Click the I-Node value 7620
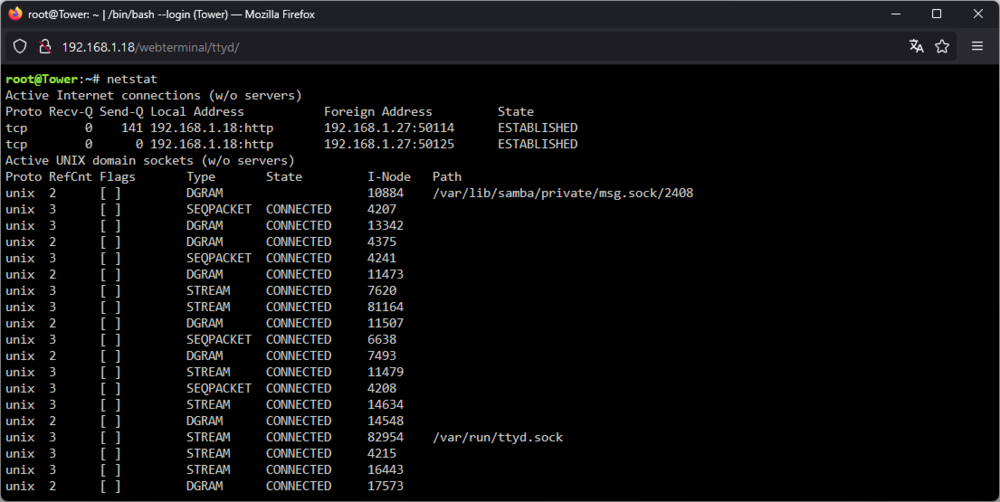 click(x=382, y=291)
